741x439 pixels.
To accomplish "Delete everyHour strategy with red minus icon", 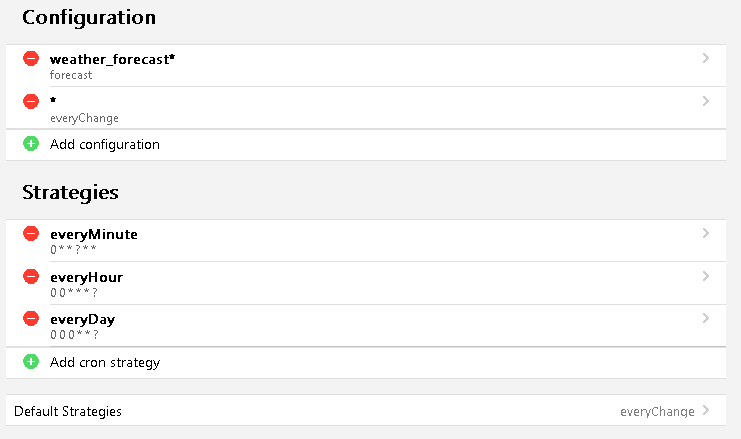I will [x=31, y=276].
